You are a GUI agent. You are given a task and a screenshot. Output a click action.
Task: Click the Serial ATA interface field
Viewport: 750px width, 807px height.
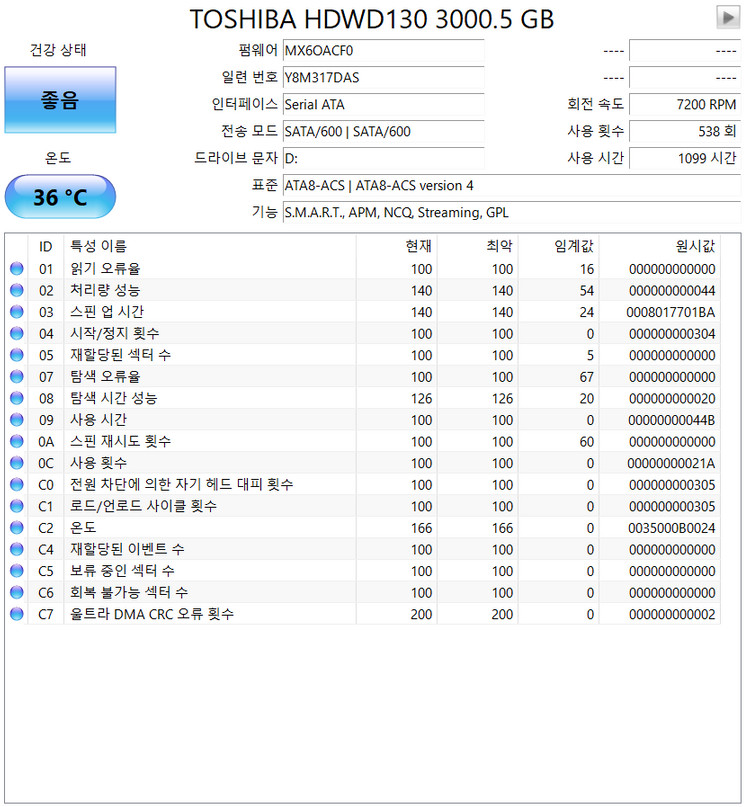[383, 104]
